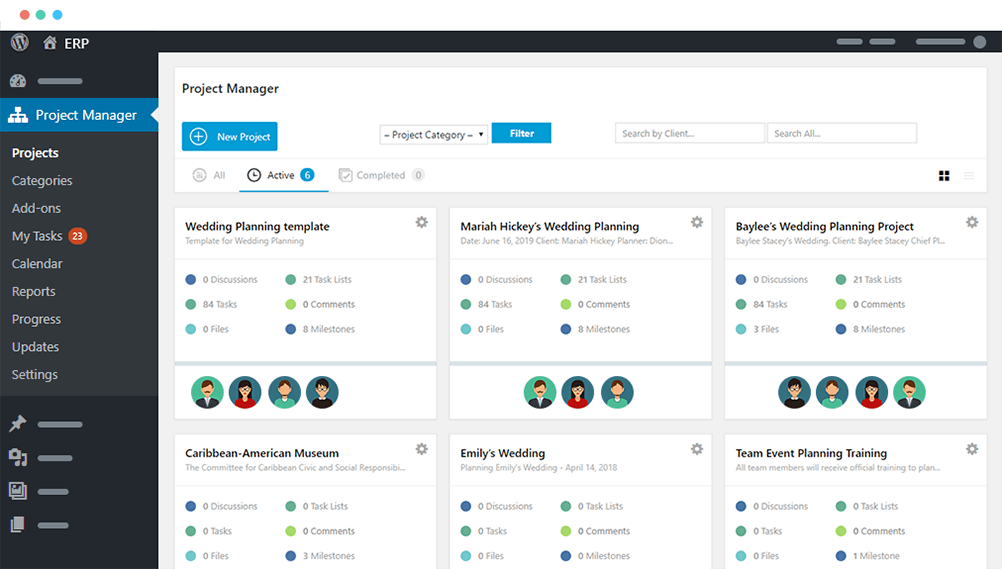Image resolution: width=1002 pixels, height=569 pixels.
Task: Show All projects tab
Action: click(209, 175)
